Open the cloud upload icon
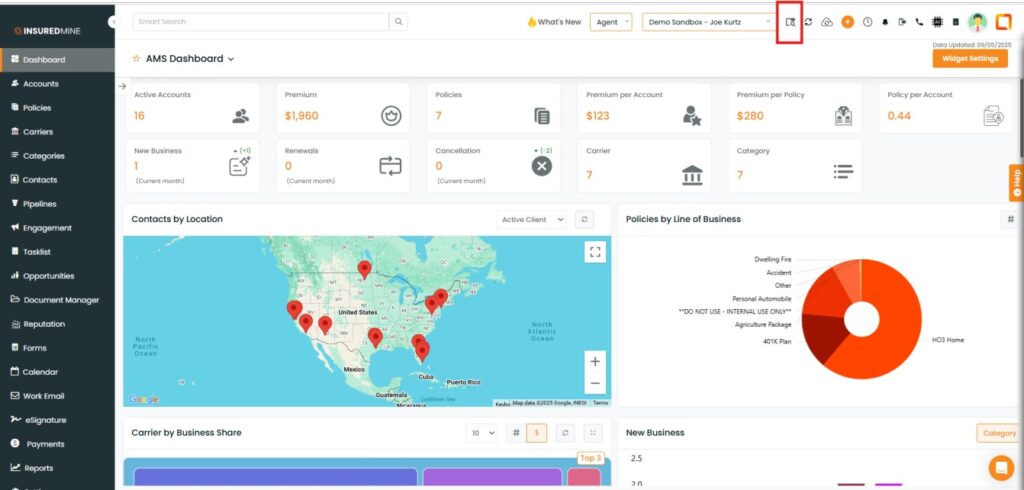Screen dimensions: 1024x490 pyautogui.click(x=827, y=22)
